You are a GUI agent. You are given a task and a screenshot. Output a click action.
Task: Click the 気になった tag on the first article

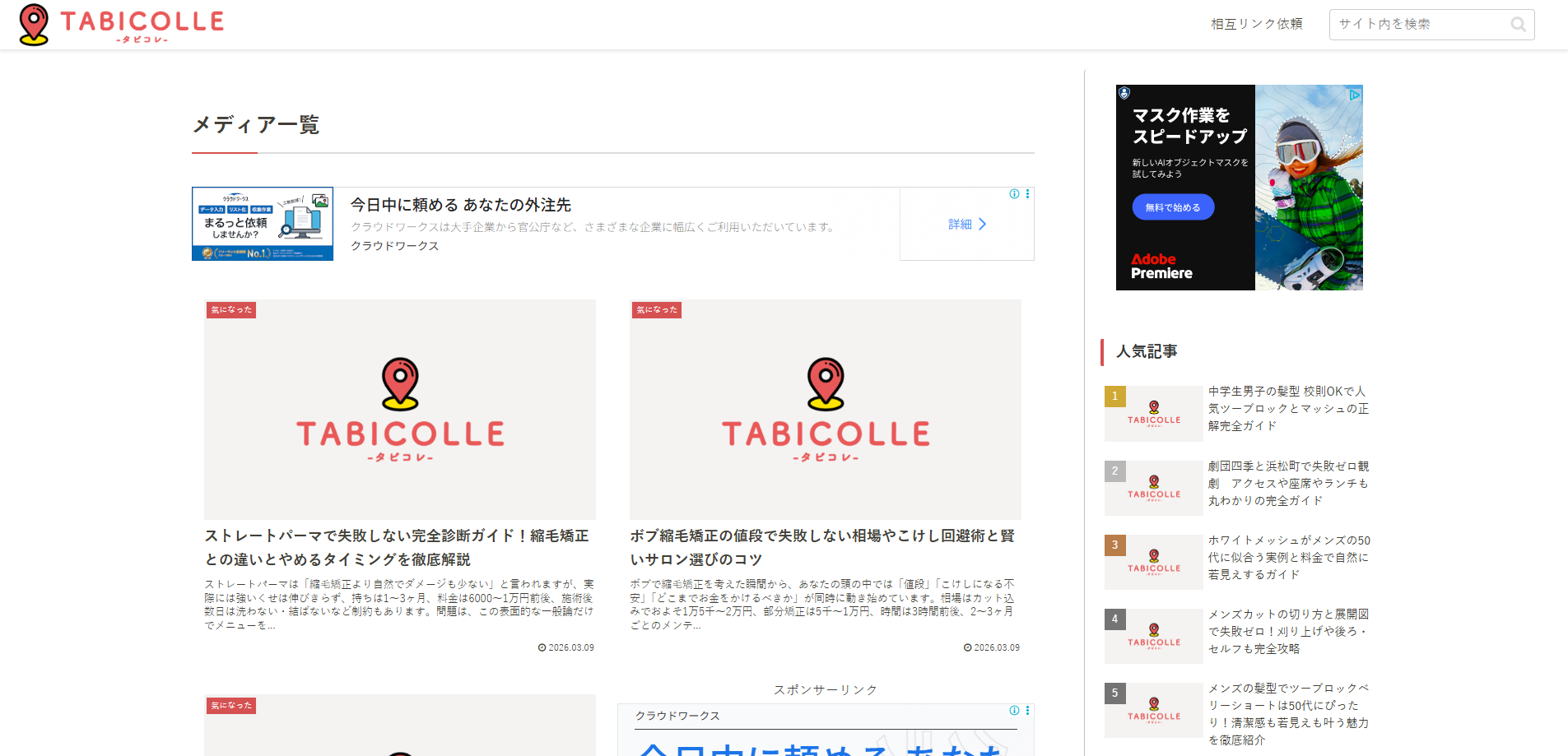point(231,310)
